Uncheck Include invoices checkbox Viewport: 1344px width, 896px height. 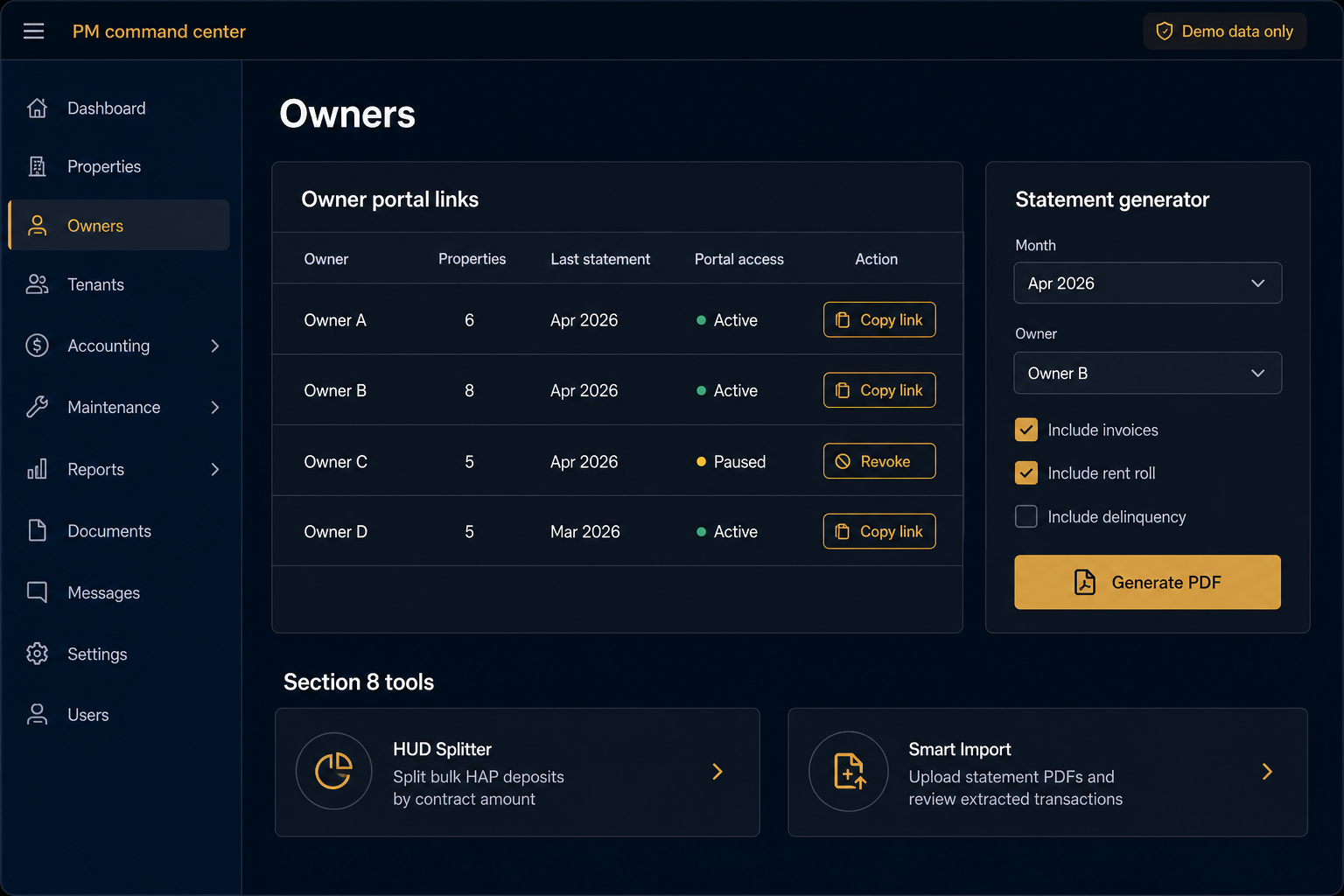click(1026, 430)
